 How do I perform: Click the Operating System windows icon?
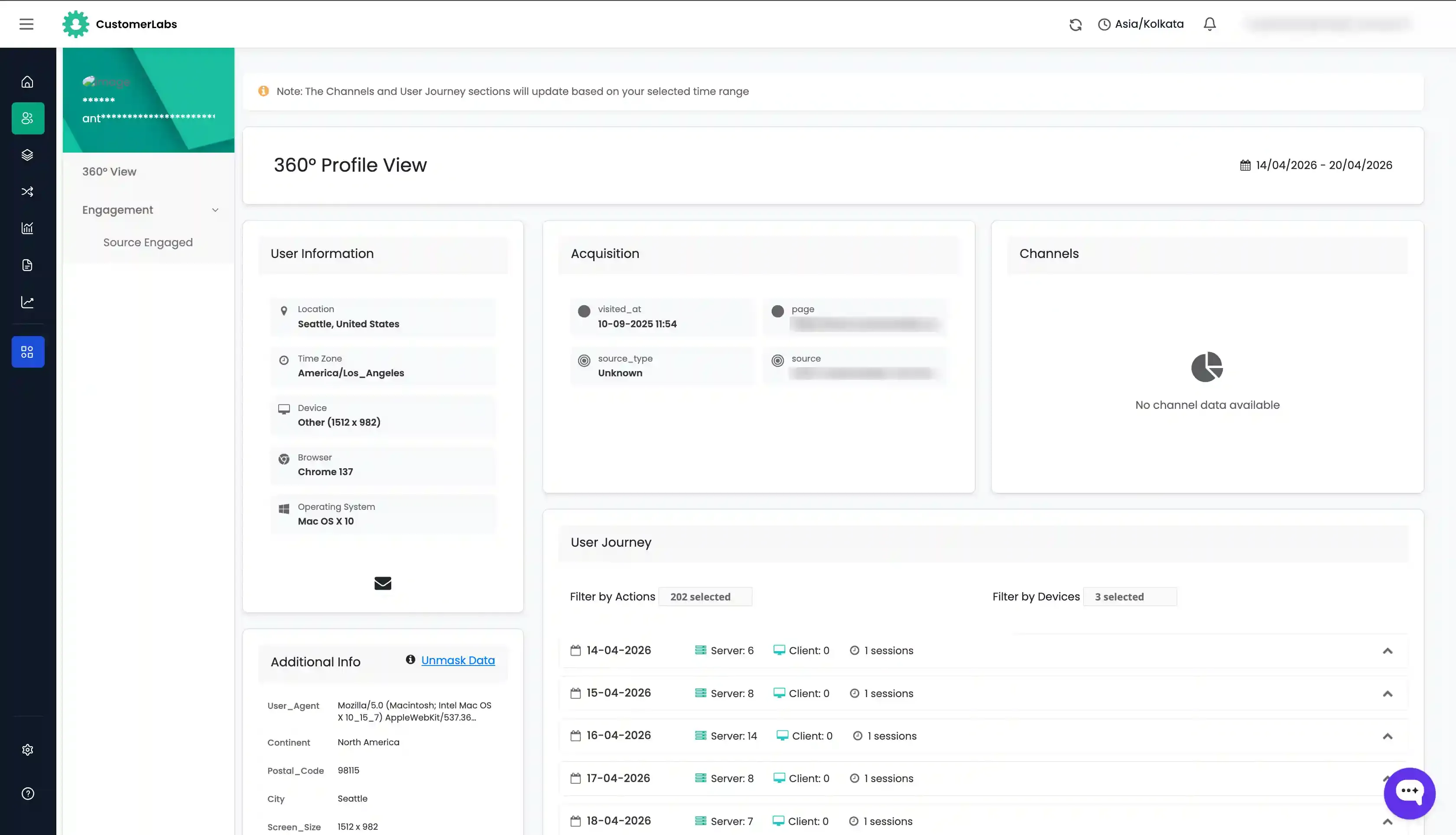point(284,509)
